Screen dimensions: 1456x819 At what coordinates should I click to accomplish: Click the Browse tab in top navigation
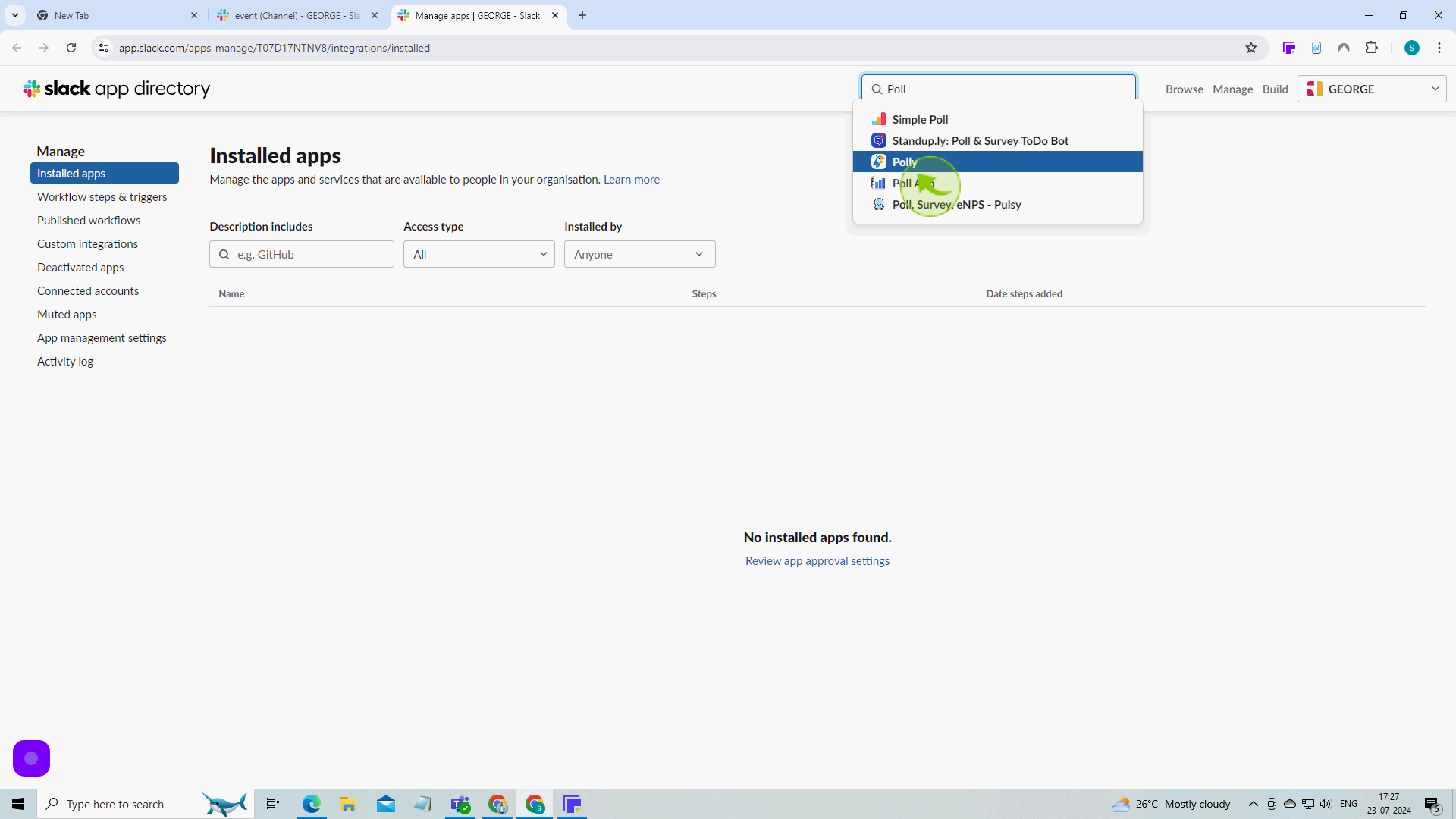click(x=1185, y=89)
